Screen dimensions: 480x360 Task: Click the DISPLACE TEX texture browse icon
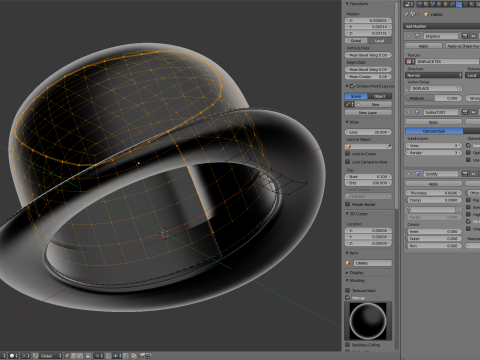pos(410,61)
